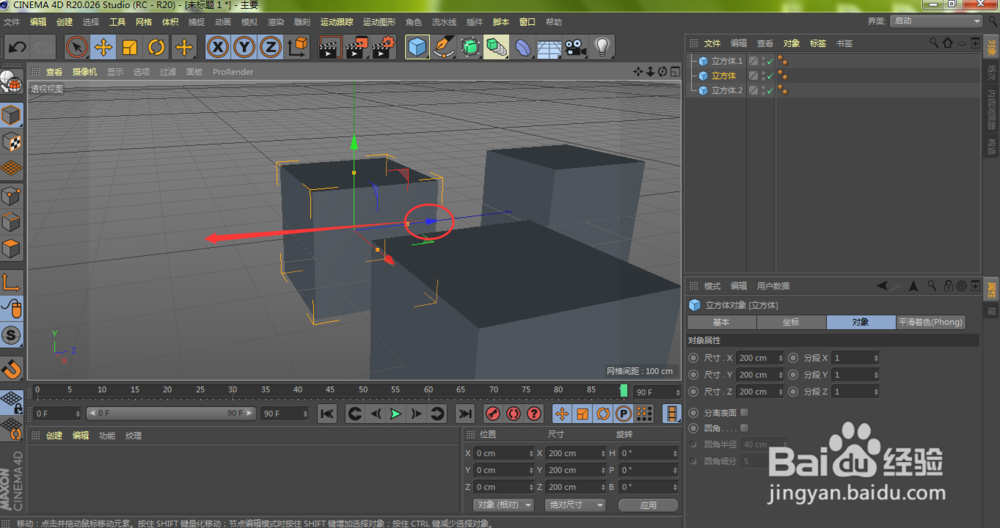Click position Y field stepper arrows
The height and width of the screenshot is (528, 1000).
click(x=531, y=470)
